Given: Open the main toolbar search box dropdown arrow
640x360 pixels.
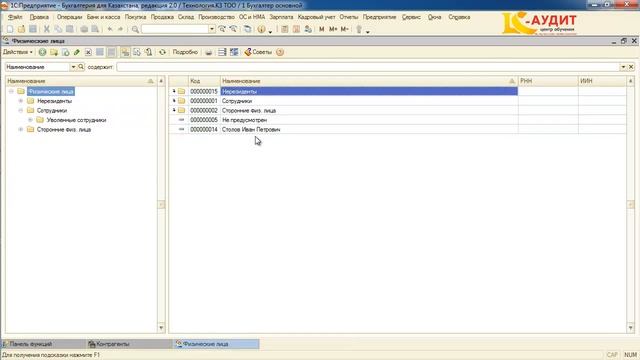Looking at the screenshot, I should click(x=212, y=29).
